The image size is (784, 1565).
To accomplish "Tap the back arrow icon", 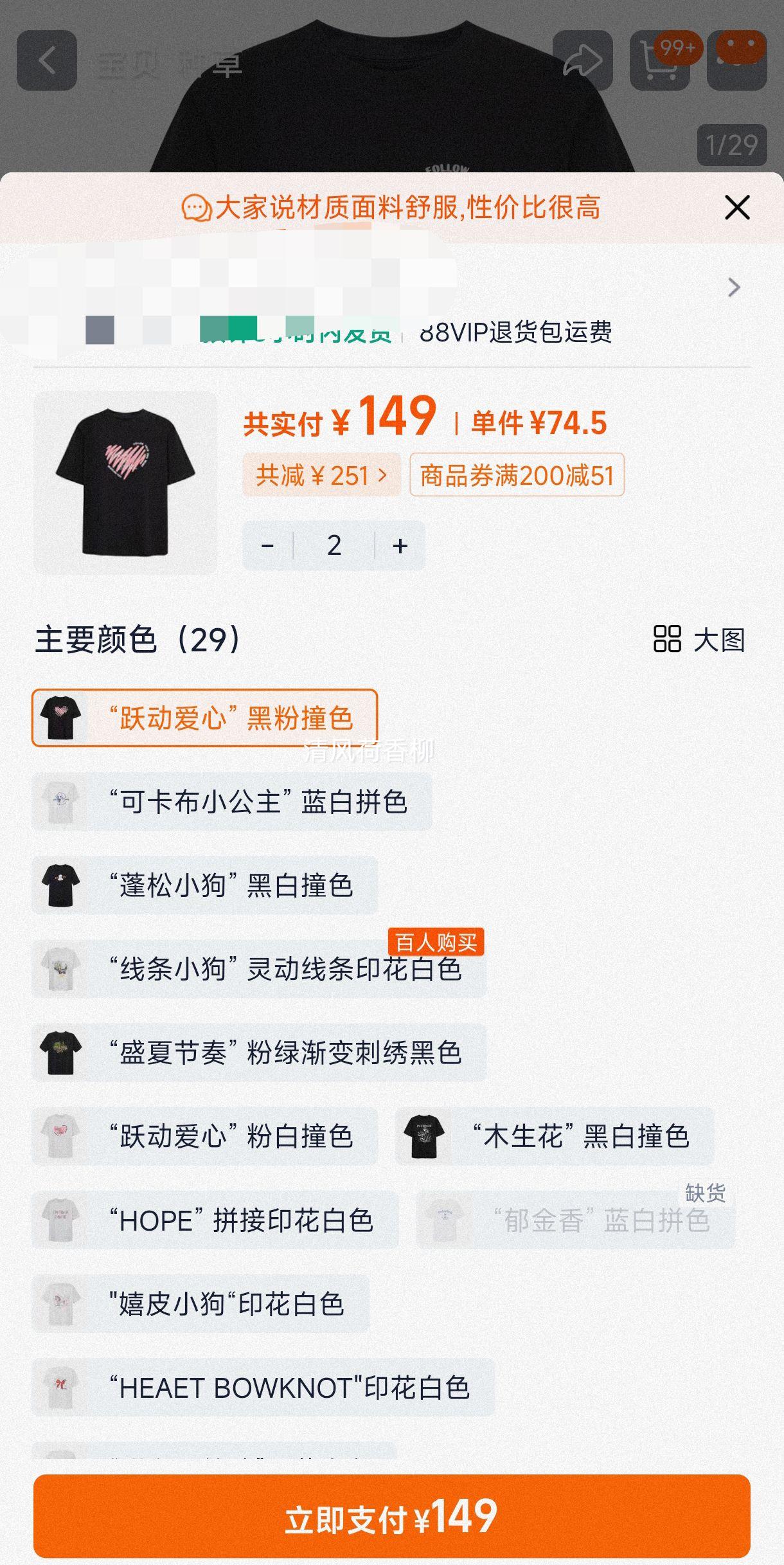I will [46, 60].
